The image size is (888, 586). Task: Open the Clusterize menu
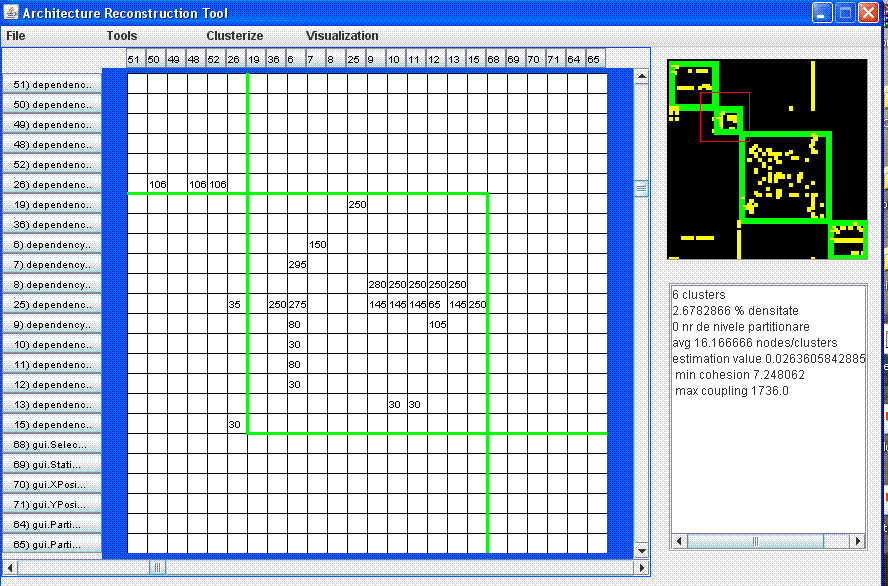(x=235, y=36)
